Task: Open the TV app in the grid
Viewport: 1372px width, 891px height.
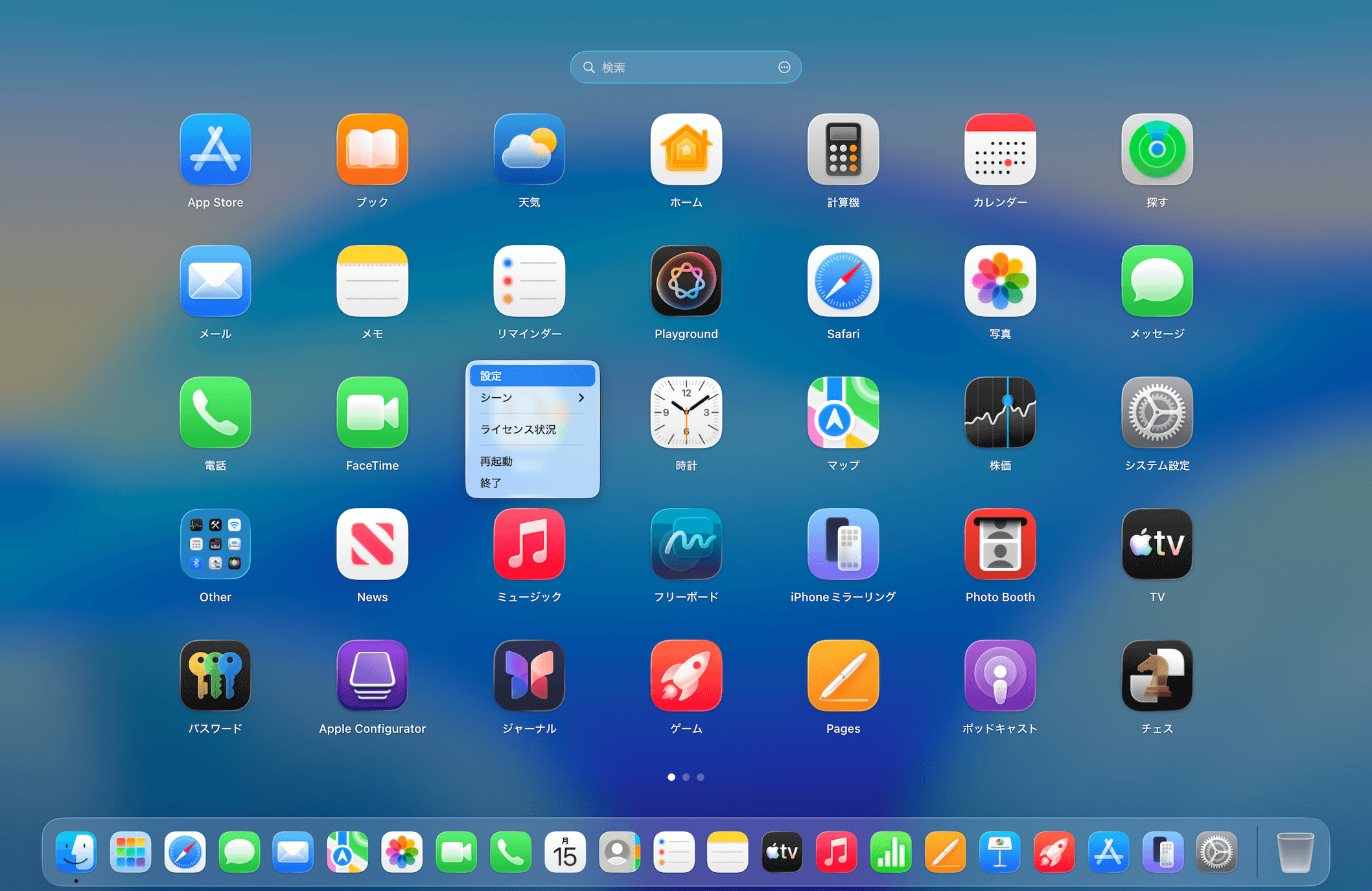Action: 1157,544
